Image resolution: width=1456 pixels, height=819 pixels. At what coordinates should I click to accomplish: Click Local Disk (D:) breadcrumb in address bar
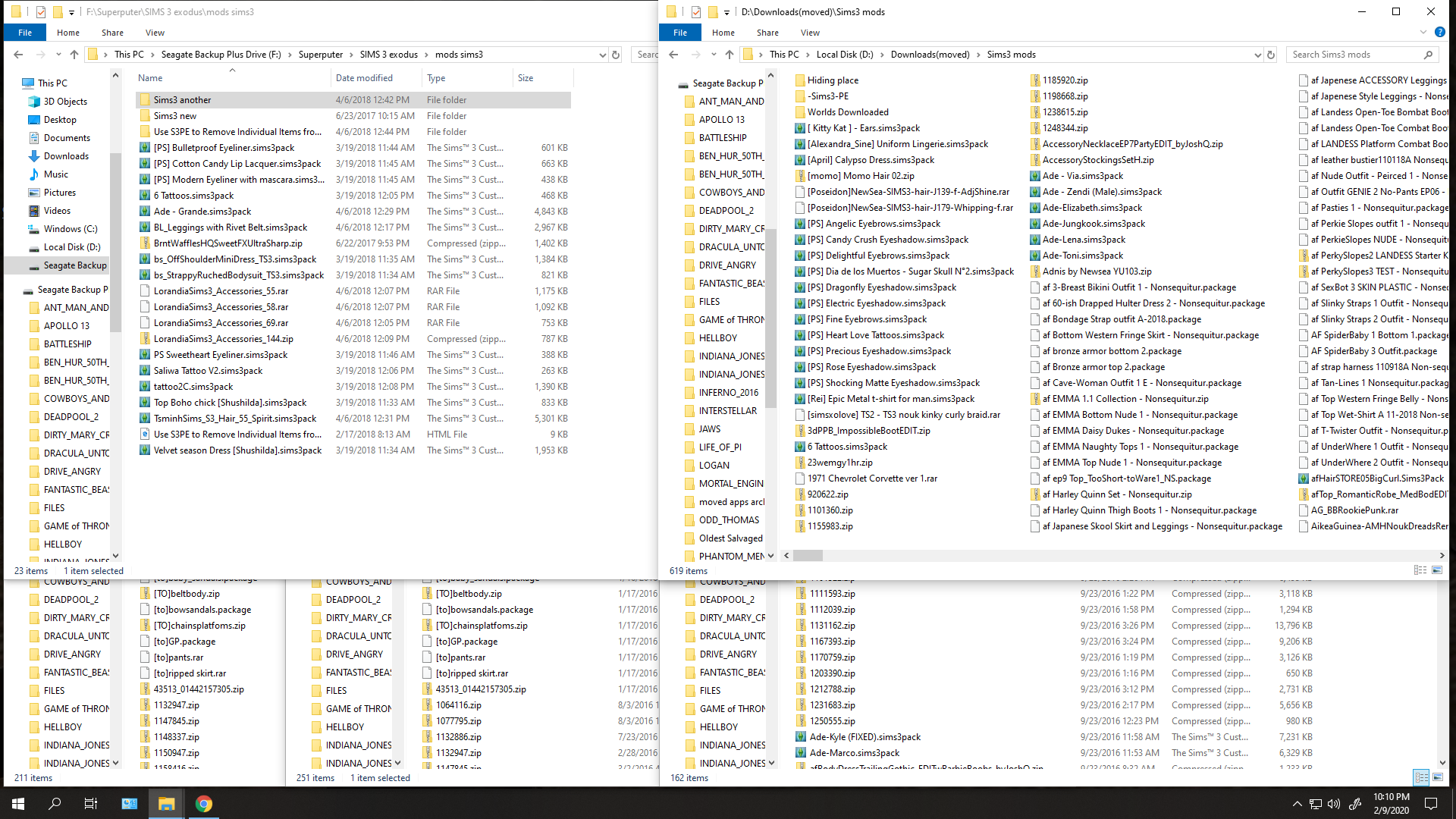[x=845, y=55]
